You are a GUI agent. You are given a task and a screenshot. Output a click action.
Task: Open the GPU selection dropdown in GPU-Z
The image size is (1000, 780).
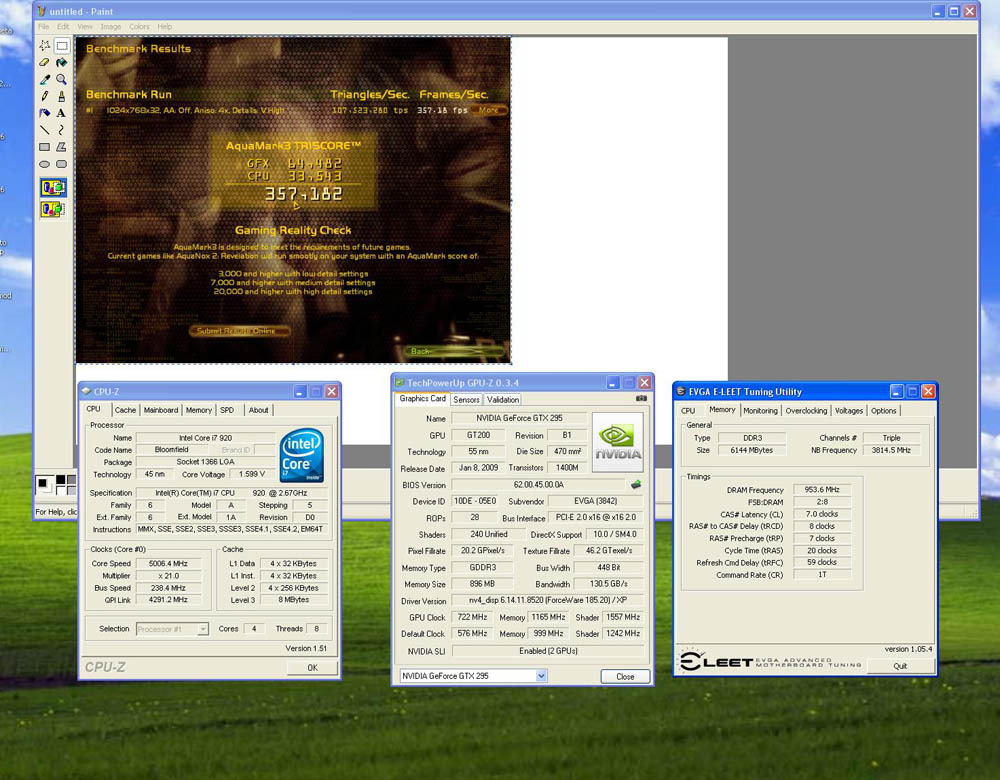[541, 676]
